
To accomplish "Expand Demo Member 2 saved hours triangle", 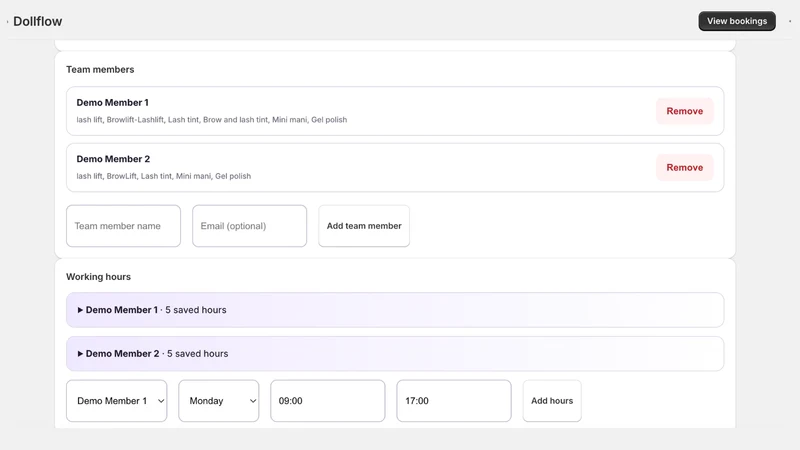I will pyautogui.click(x=80, y=354).
